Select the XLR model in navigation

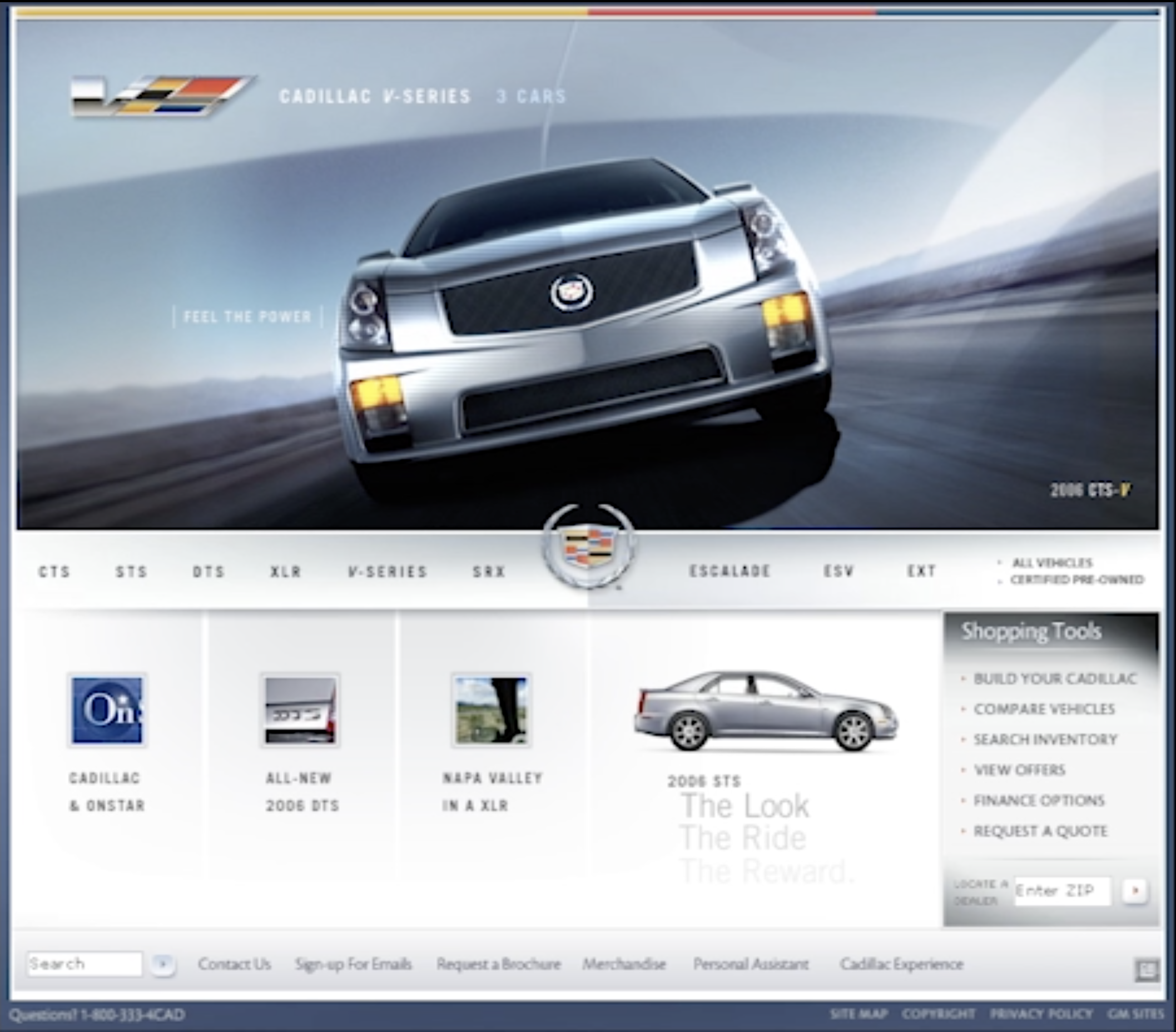[x=286, y=572]
